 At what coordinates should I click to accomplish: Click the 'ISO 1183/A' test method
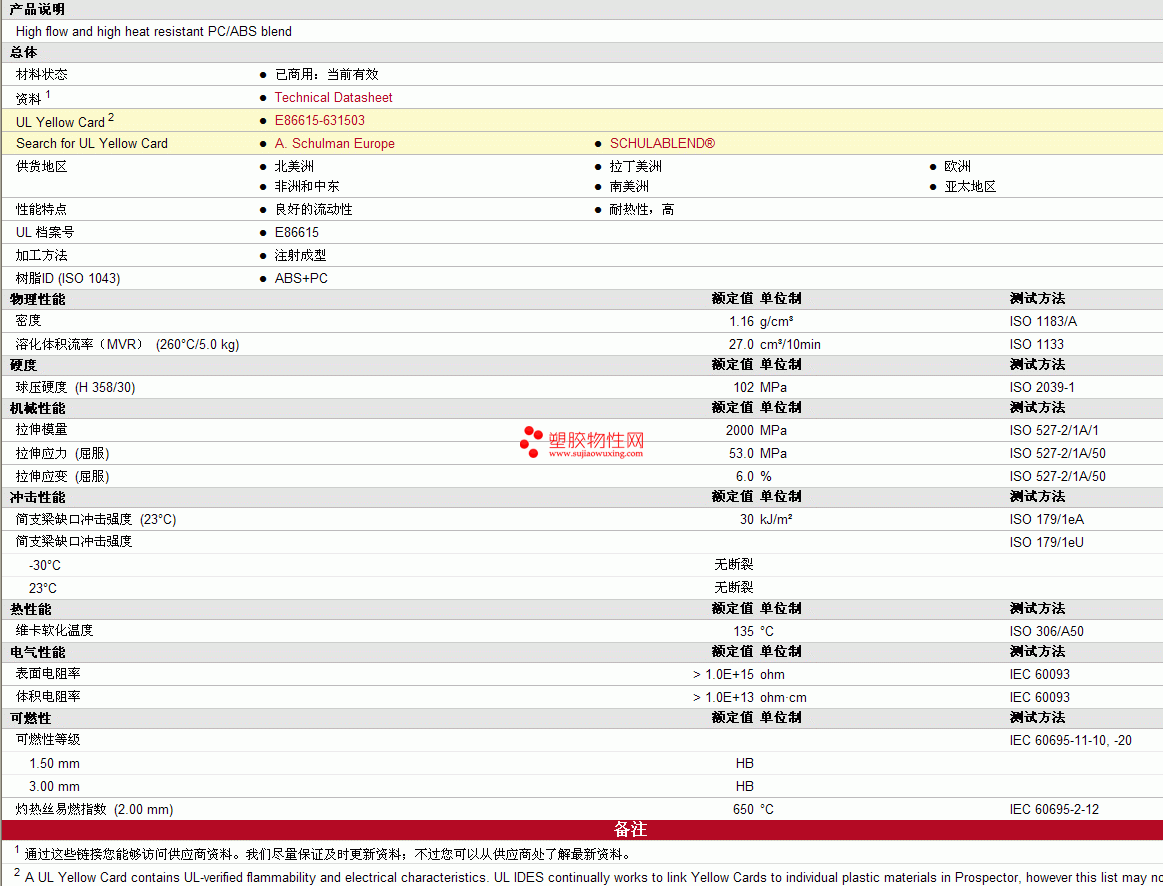point(1044,321)
